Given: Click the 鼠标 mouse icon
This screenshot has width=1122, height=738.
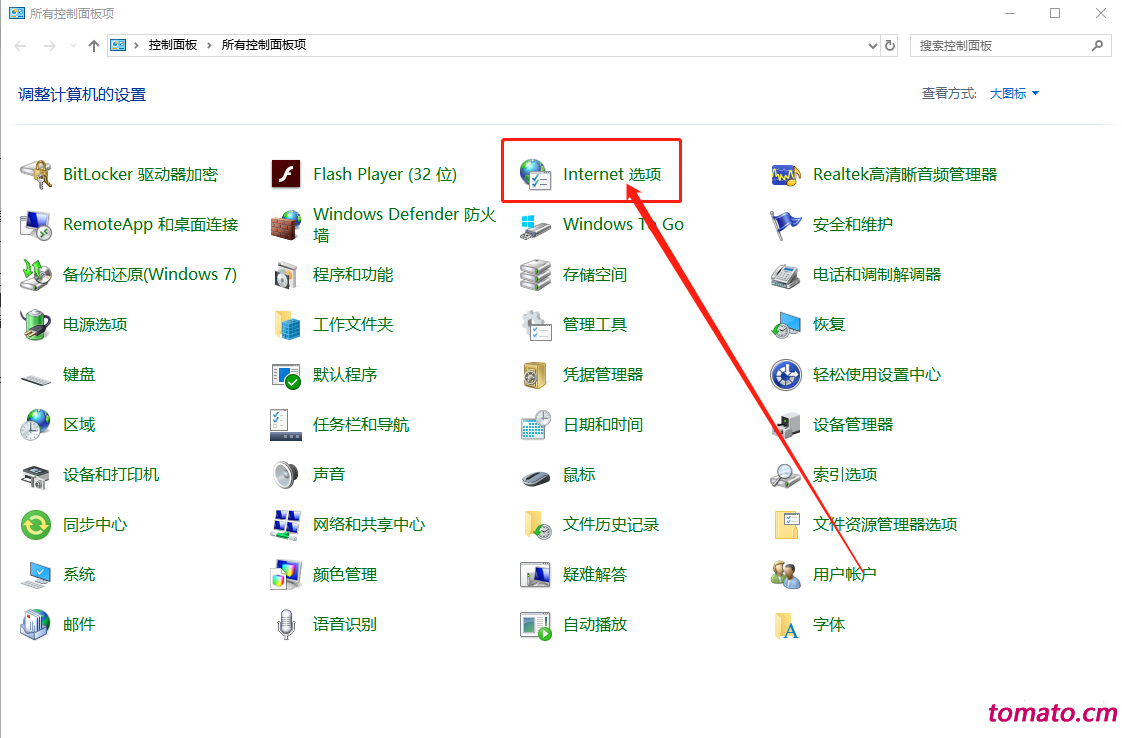Looking at the screenshot, I should [x=535, y=477].
